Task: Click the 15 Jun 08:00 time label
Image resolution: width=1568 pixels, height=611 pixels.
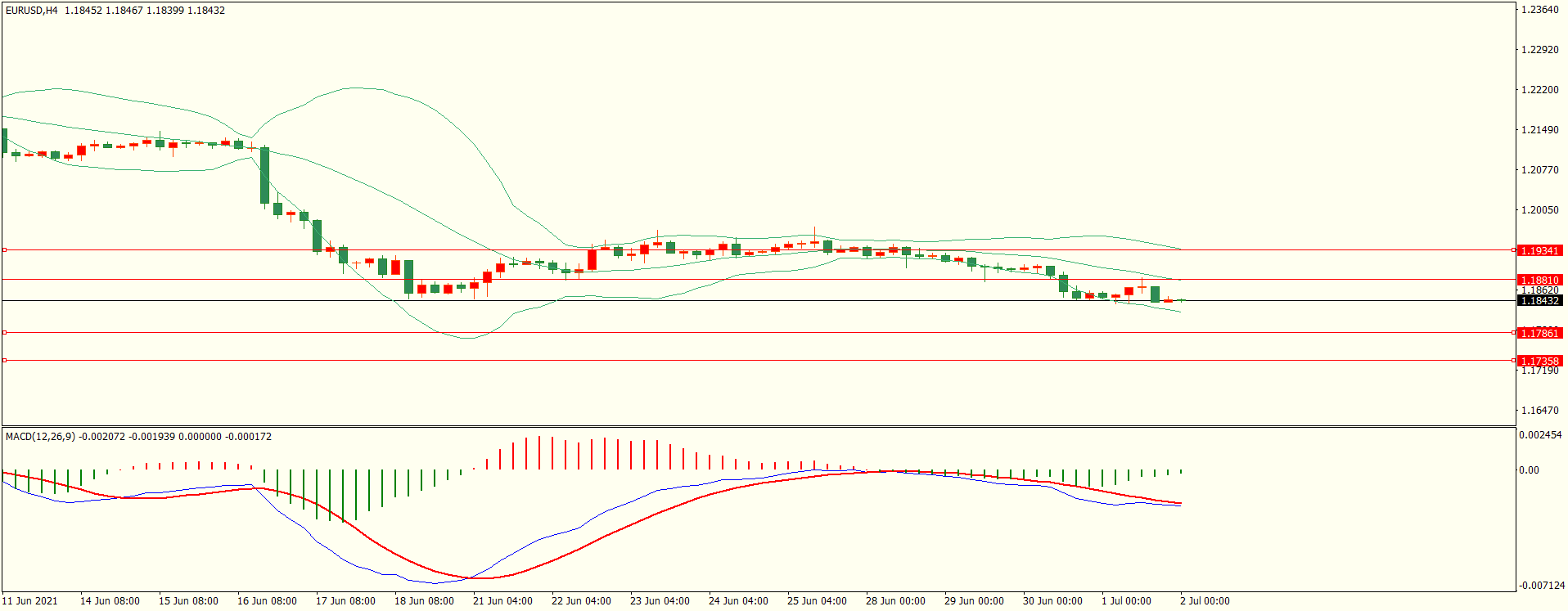Action: click(188, 601)
